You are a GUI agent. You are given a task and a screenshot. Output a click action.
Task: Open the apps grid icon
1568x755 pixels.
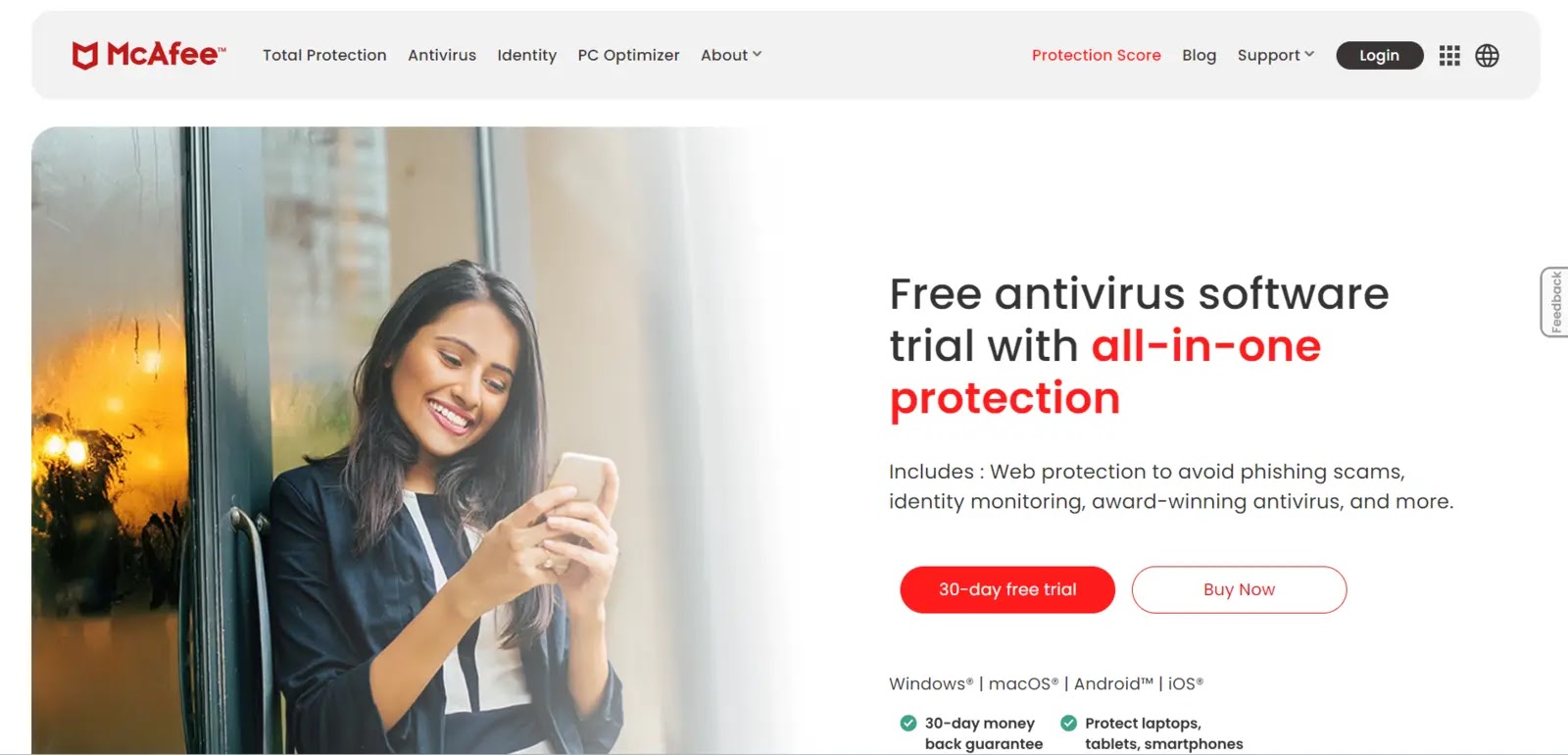click(1449, 56)
